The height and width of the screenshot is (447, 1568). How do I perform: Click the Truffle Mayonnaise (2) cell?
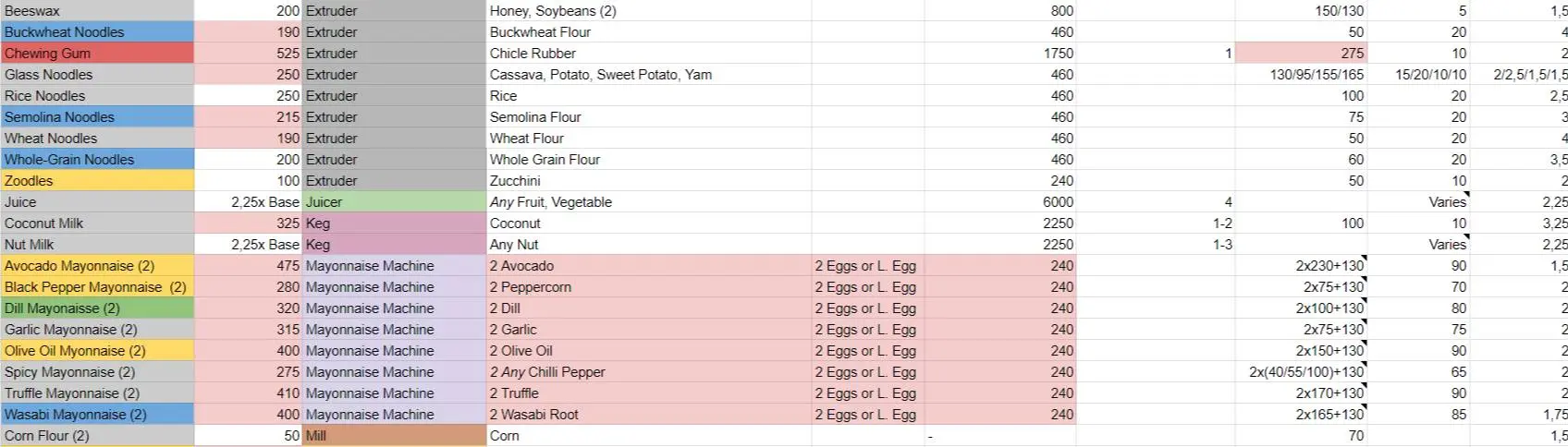(97, 393)
